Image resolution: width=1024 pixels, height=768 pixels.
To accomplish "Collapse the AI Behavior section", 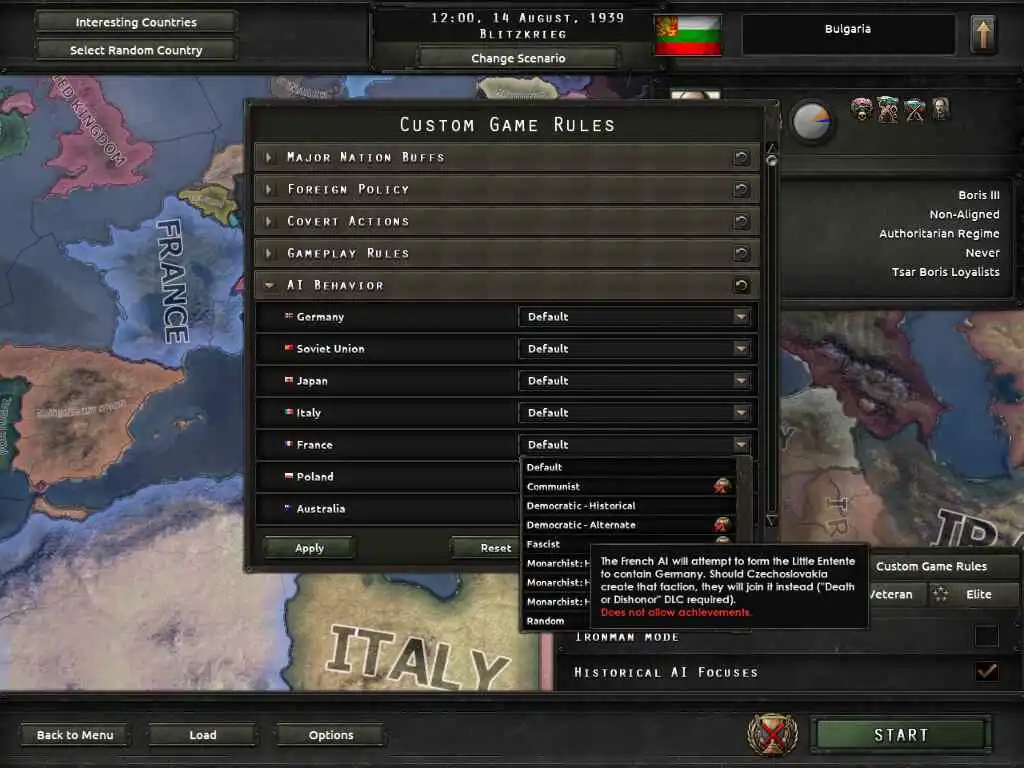I will tap(270, 285).
